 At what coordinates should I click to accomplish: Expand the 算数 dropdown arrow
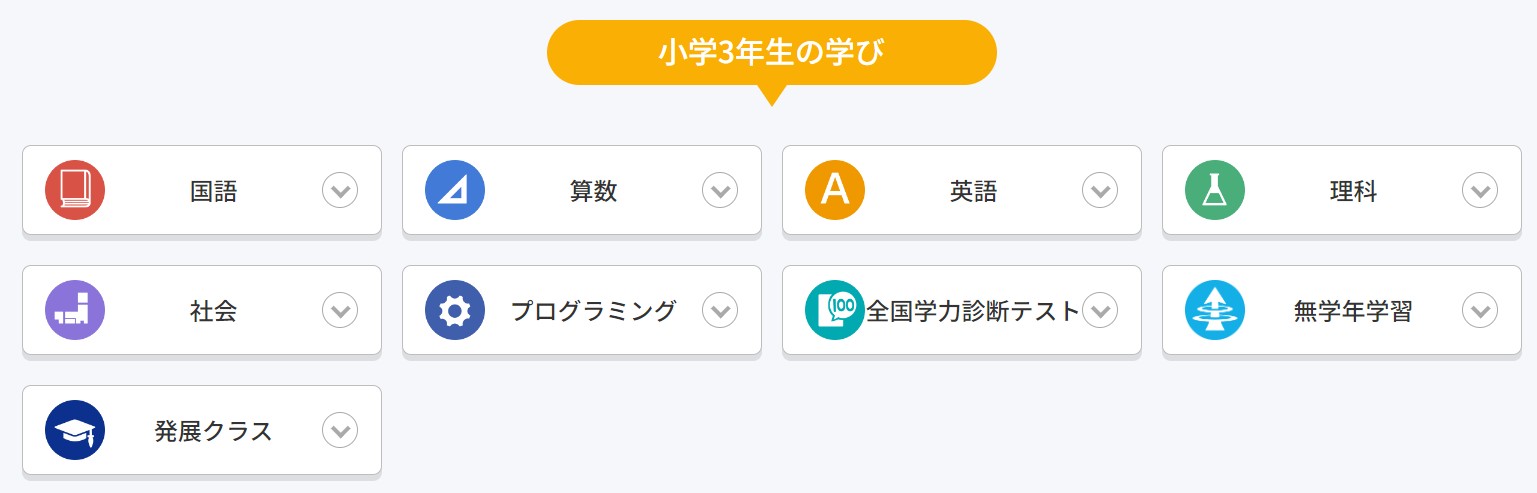point(720,190)
